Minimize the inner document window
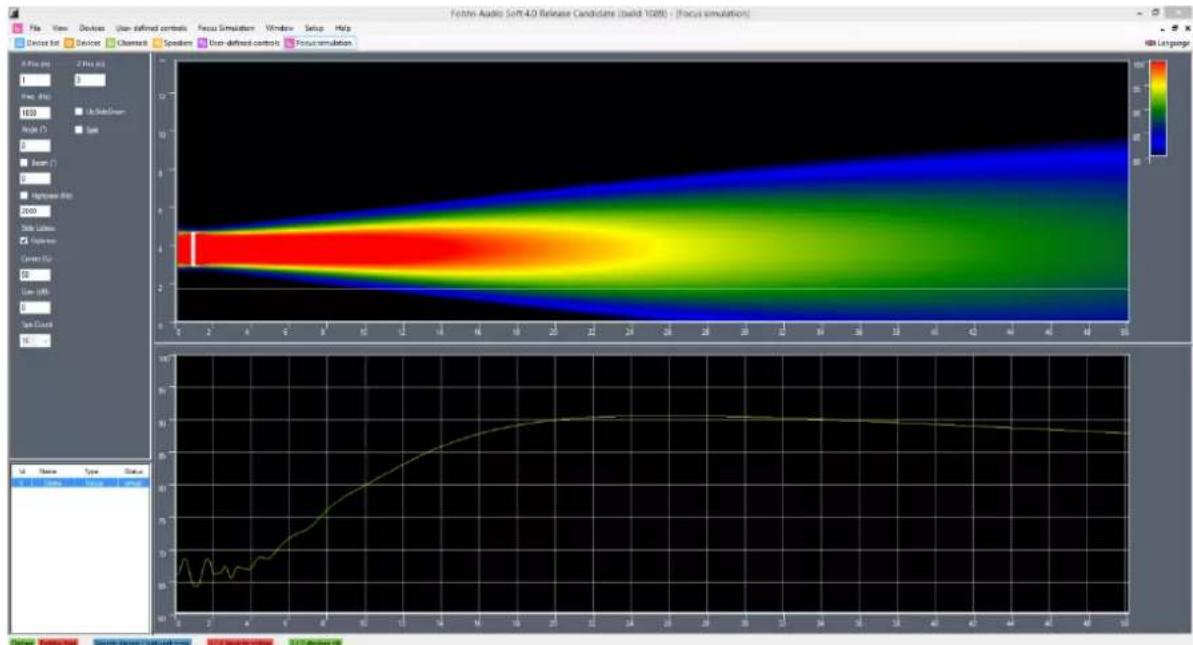The height and width of the screenshot is (645, 1193). [1163, 28]
